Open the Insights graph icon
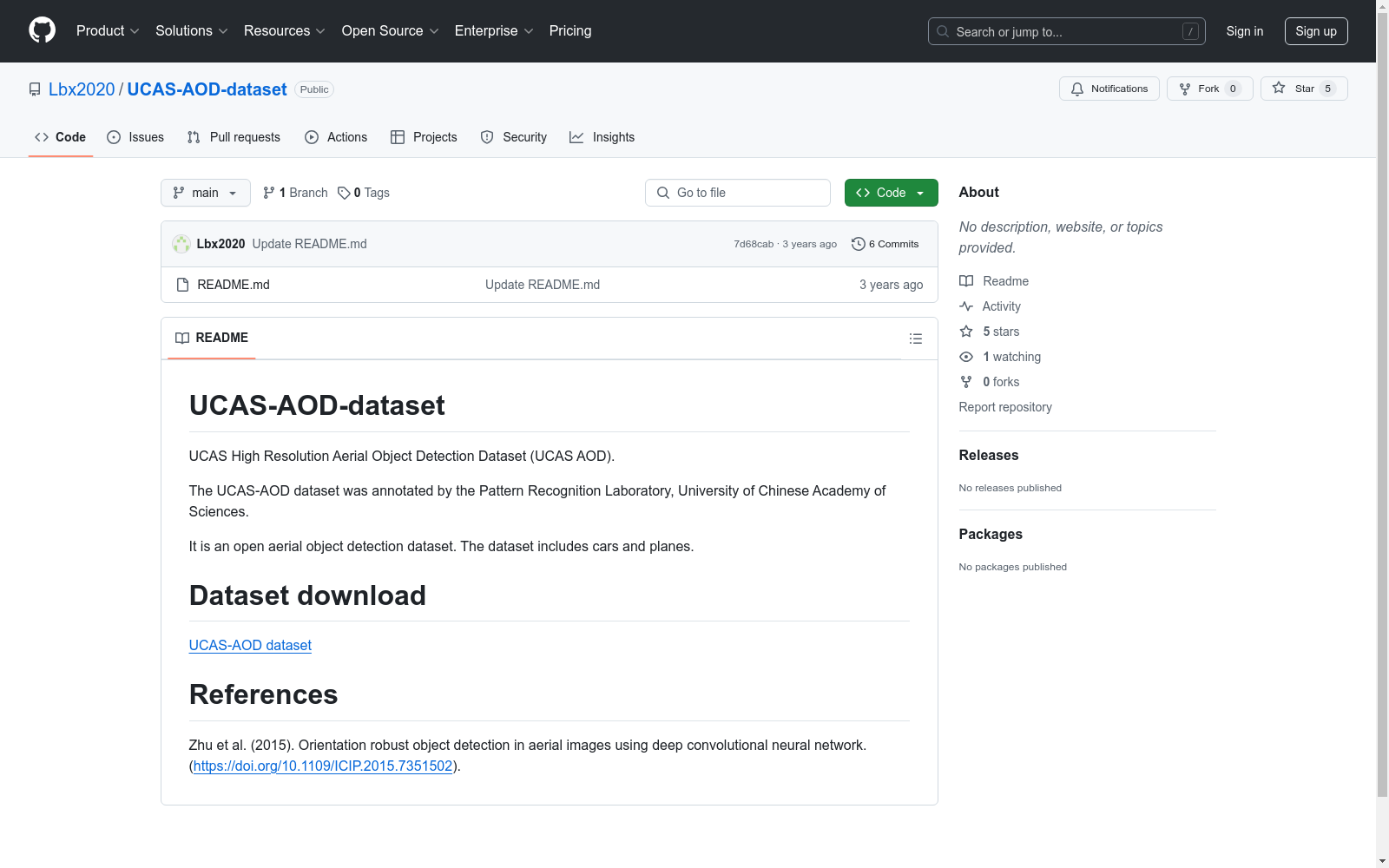This screenshot has width=1389, height=868. coord(576,136)
